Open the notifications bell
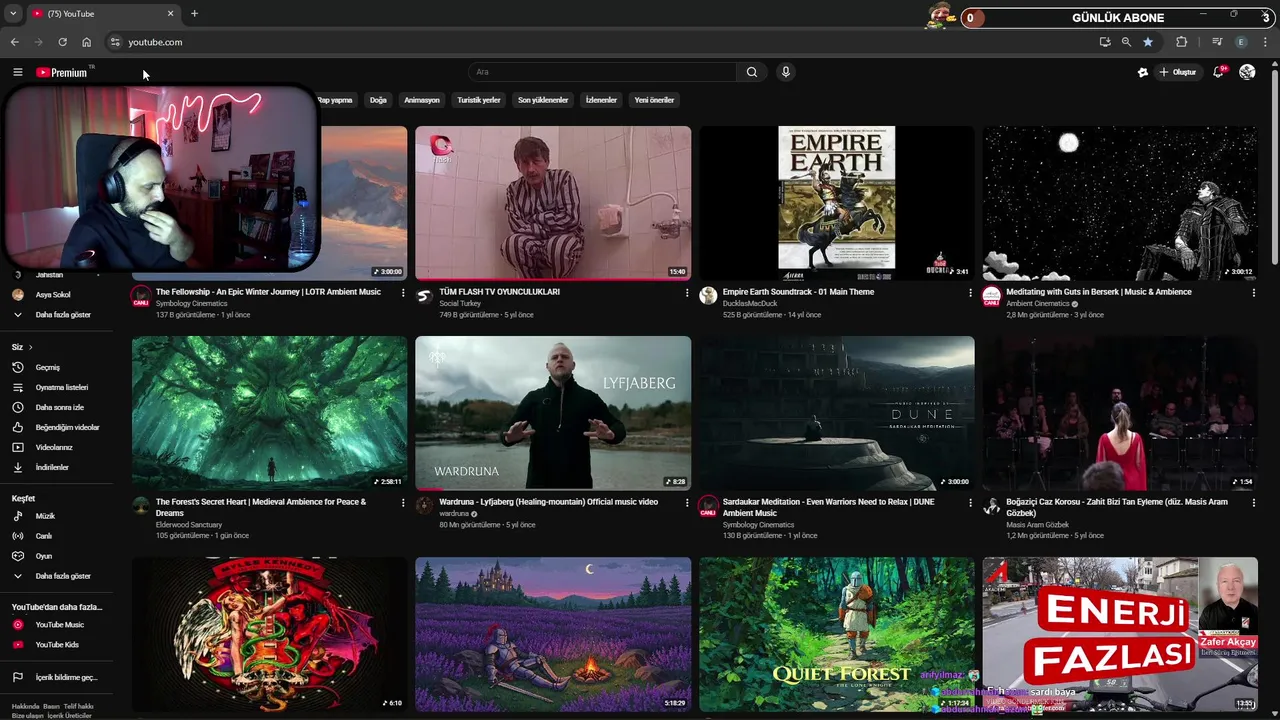Screen dimensions: 1280x720 [x=1218, y=72]
